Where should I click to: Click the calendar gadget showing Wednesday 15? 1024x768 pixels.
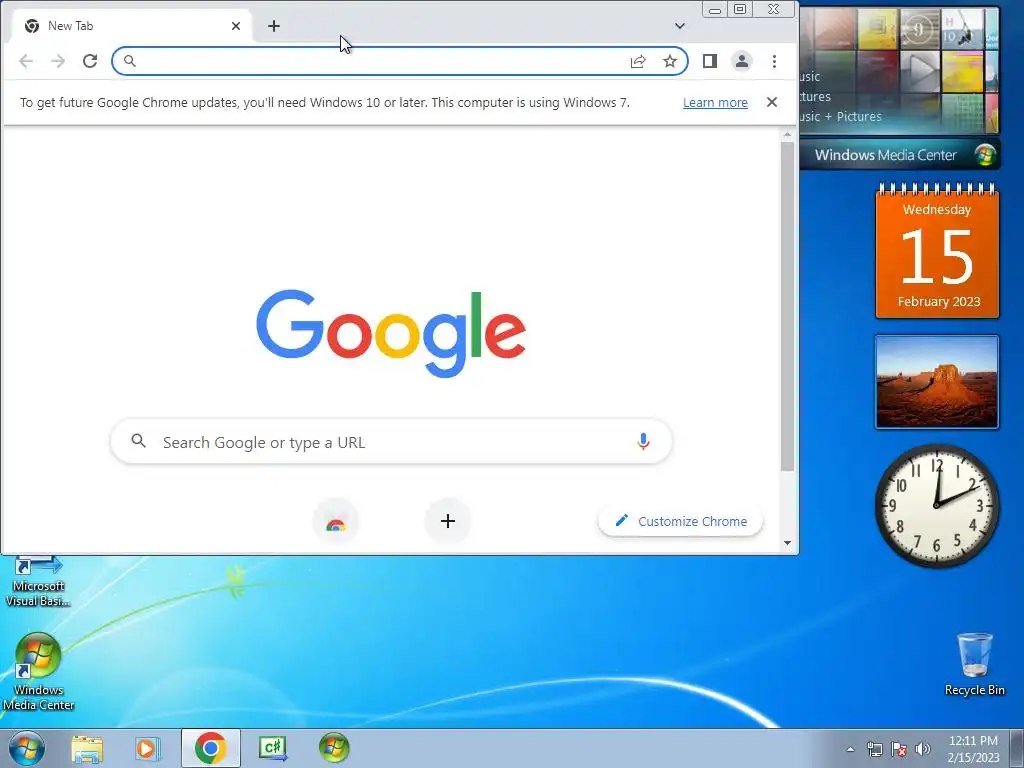[x=937, y=252]
